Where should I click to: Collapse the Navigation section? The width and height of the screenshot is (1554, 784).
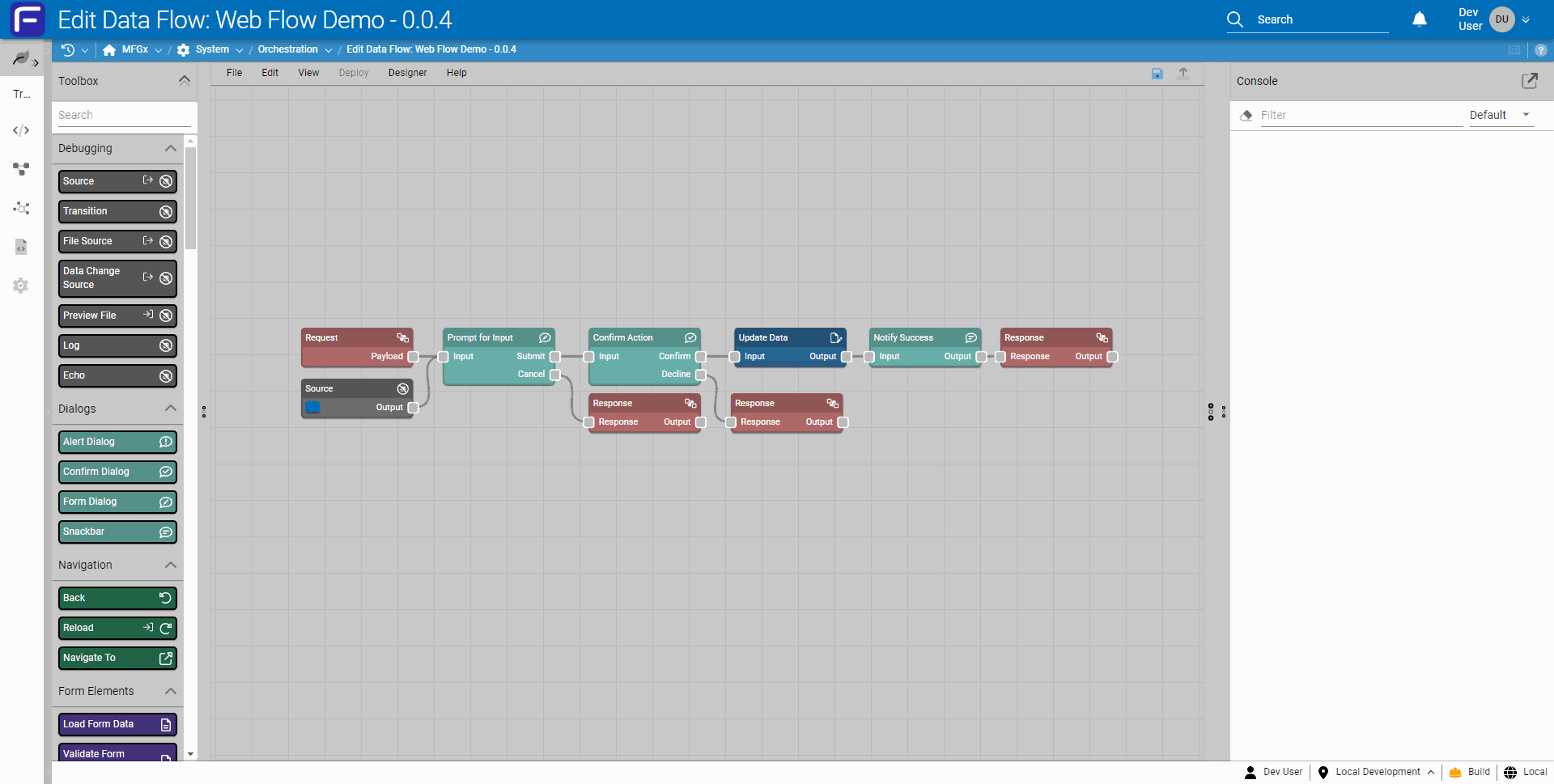pos(171,565)
